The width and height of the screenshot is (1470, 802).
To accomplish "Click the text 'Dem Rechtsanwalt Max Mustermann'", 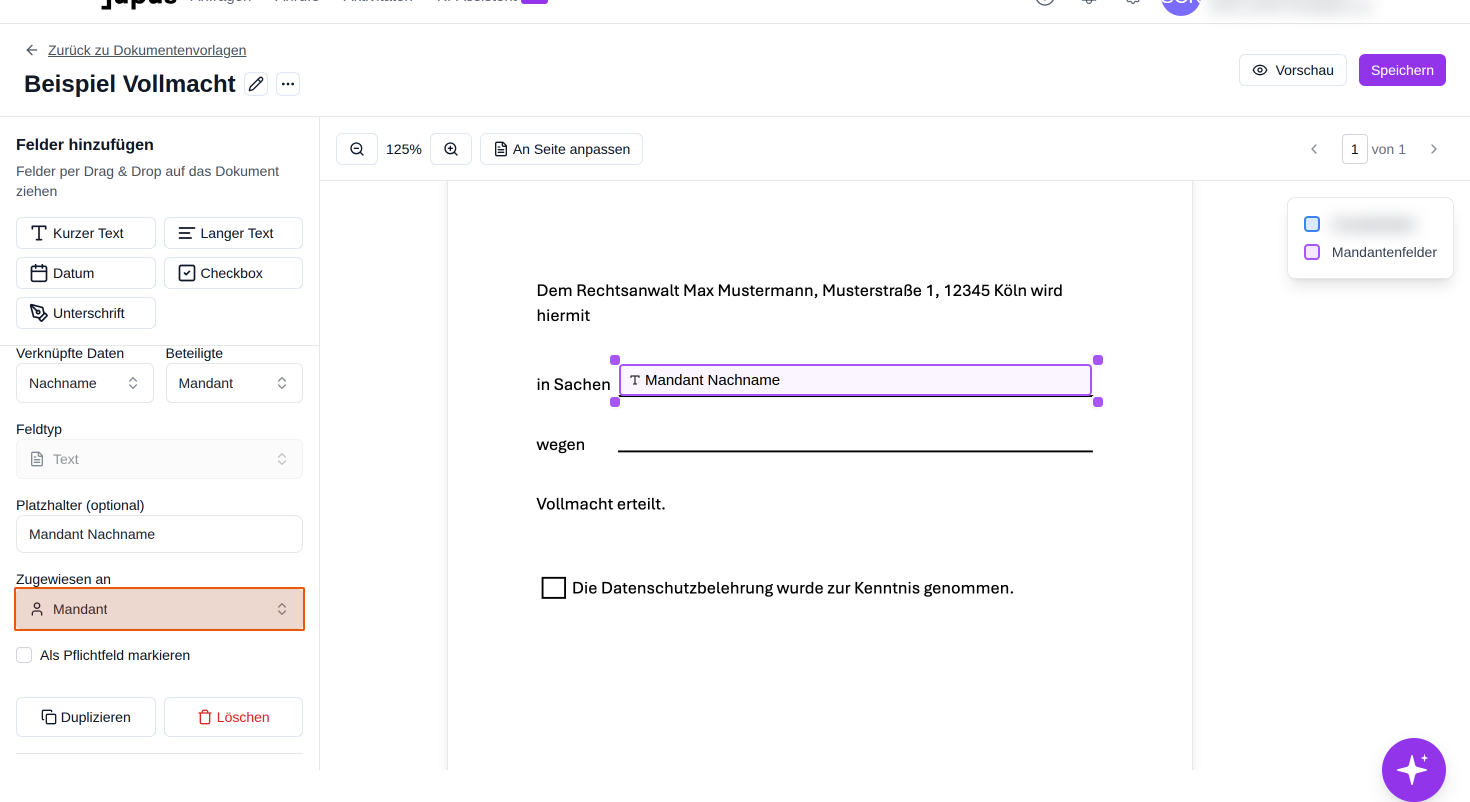I will click(x=677, y=291).
